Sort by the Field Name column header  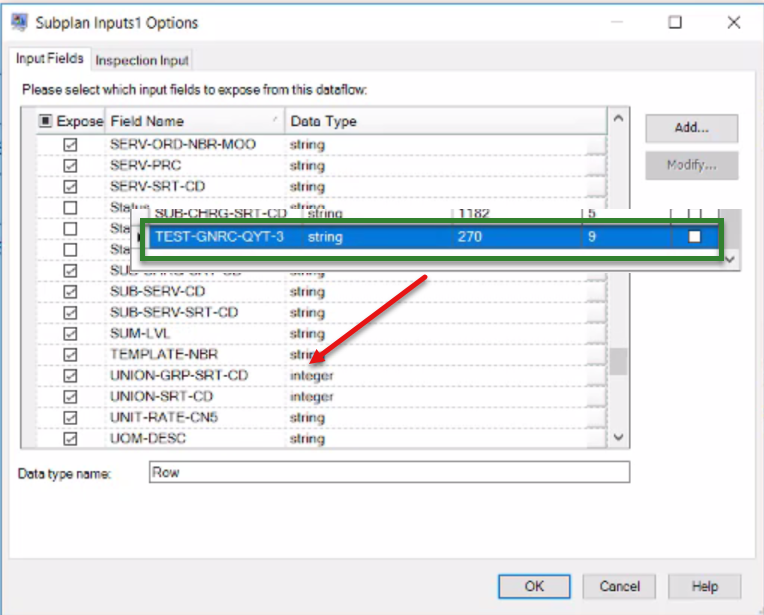tap(195, 121)
